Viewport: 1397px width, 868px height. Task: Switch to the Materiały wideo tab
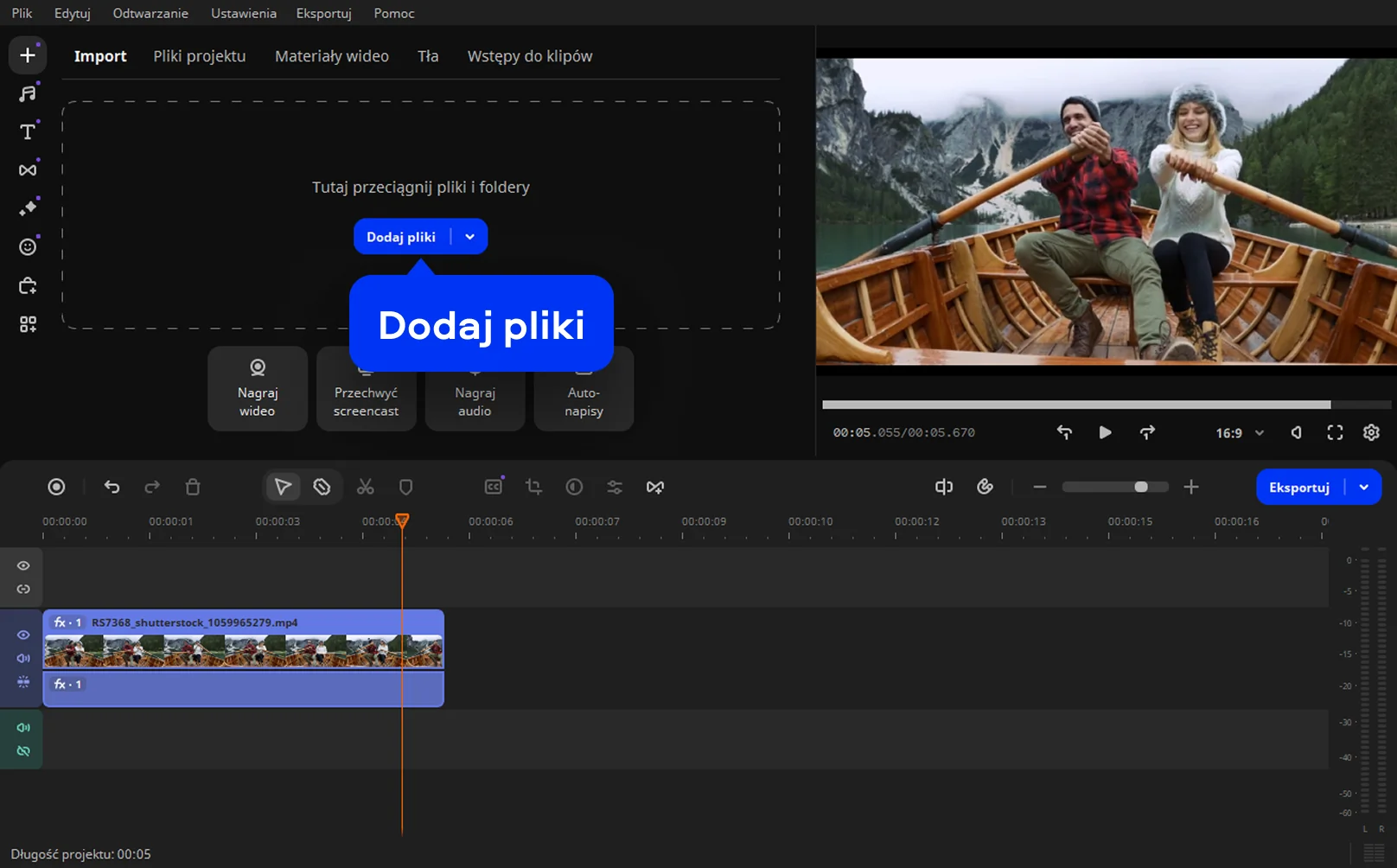click(x=331, y=56)
